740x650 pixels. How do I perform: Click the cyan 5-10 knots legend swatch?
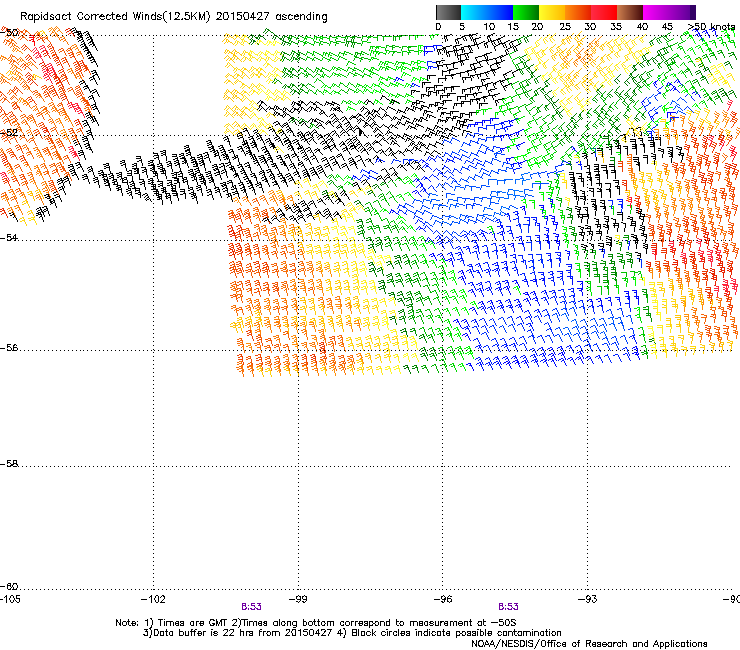pos(474,12)
